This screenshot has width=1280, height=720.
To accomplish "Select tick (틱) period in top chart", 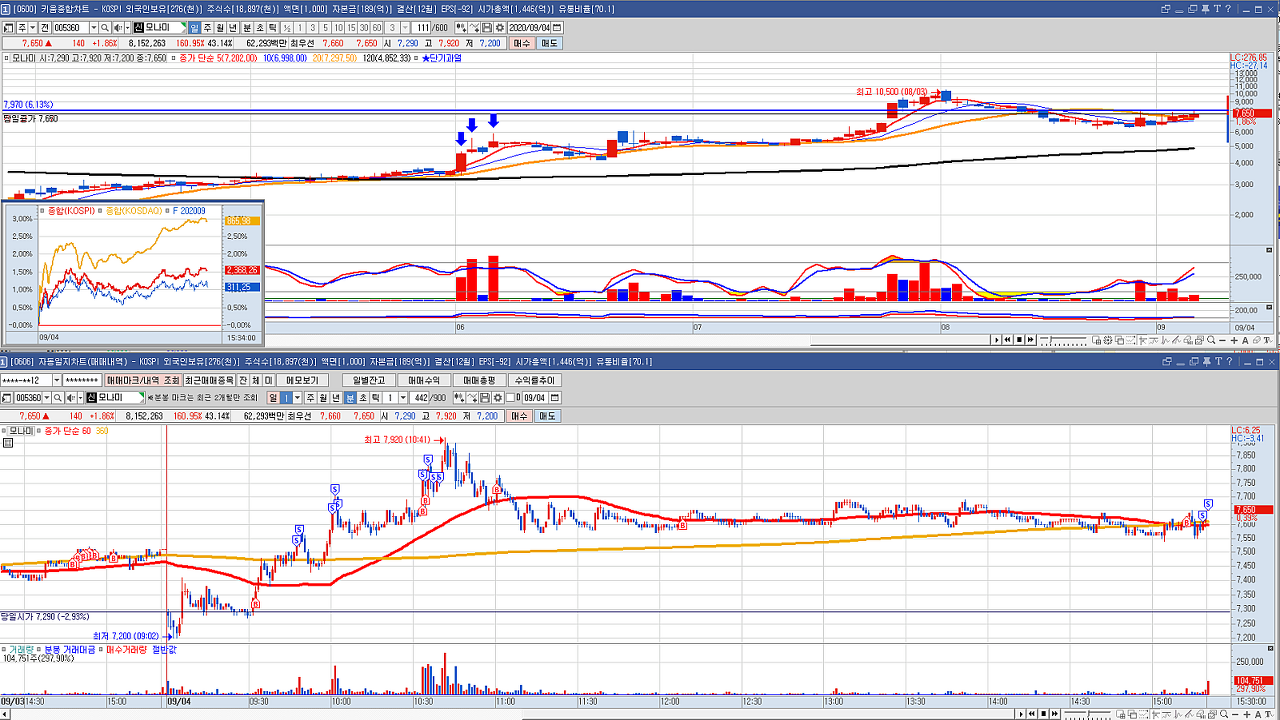I will click(272, 28).
